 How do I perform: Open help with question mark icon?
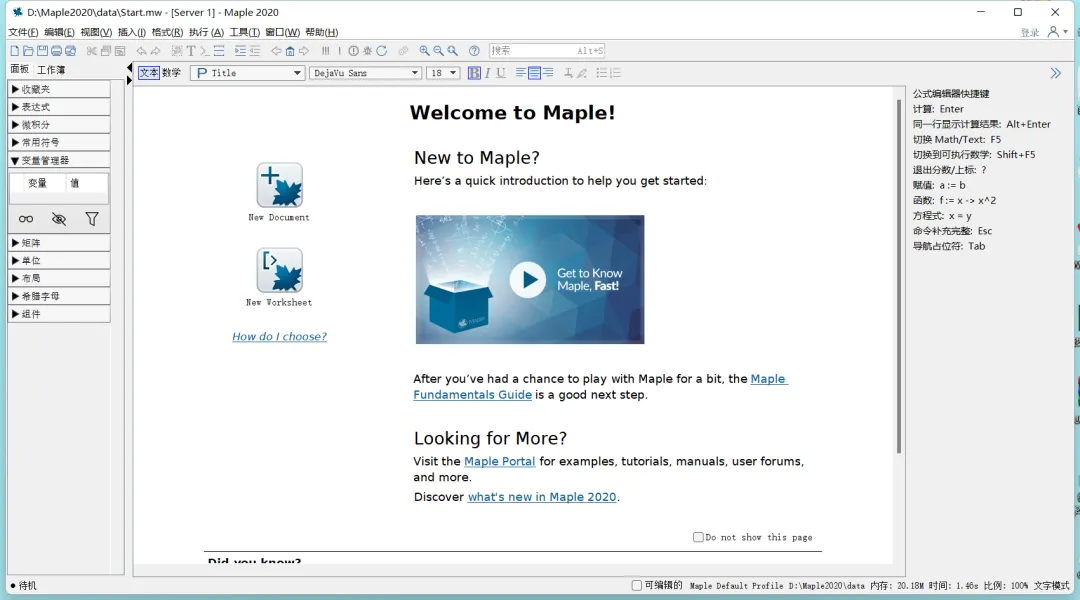(x=474, y=51)
